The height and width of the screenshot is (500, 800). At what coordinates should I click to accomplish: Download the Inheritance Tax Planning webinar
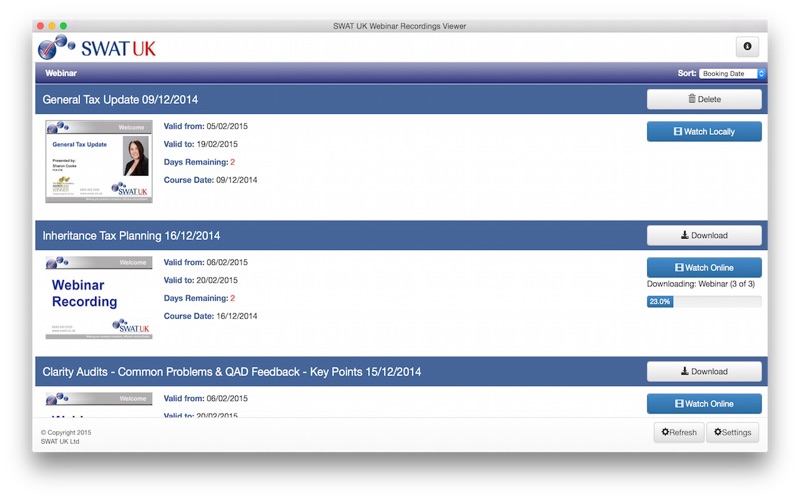[x=704, y=236]
